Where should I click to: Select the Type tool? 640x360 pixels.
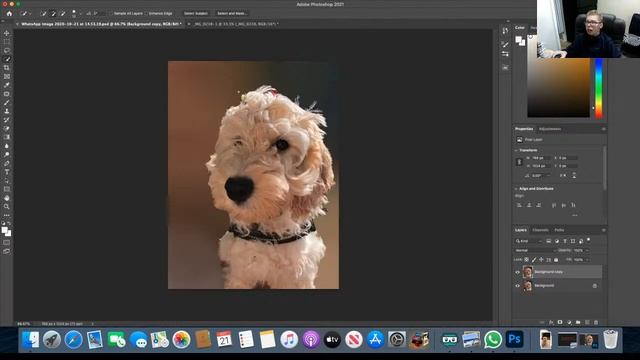coord(7,172)
